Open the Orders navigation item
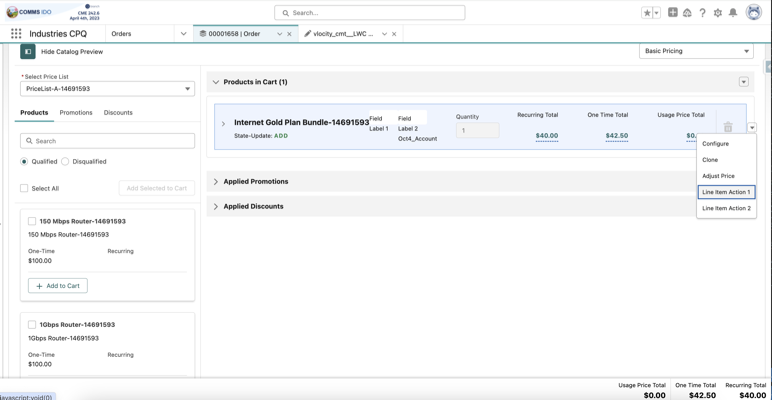This screenshot has height=400, width=772. coord(121,33)
